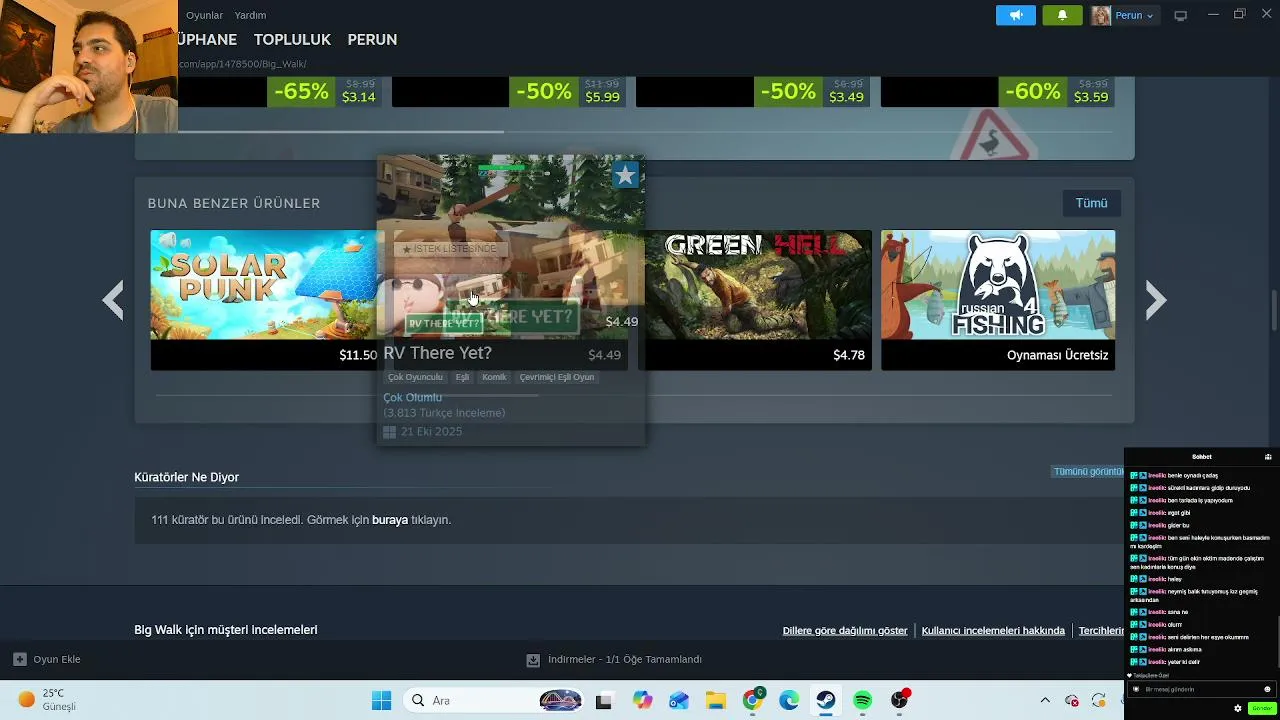Open the Green Hell game thumbnail
Image resolution: width=1280 pixels, height=720 pixels.
coord(756,285)
